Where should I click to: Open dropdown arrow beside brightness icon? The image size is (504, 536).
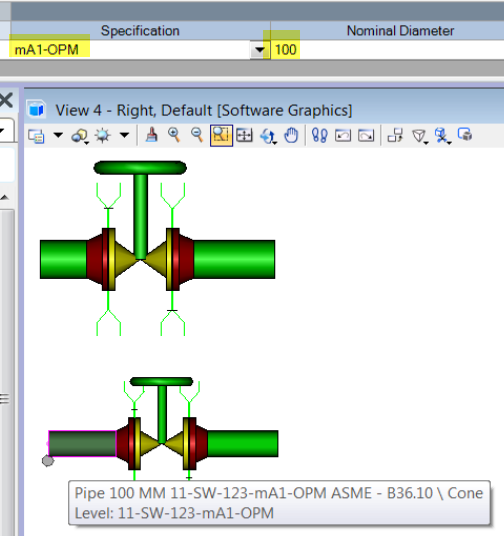(125, 135)
